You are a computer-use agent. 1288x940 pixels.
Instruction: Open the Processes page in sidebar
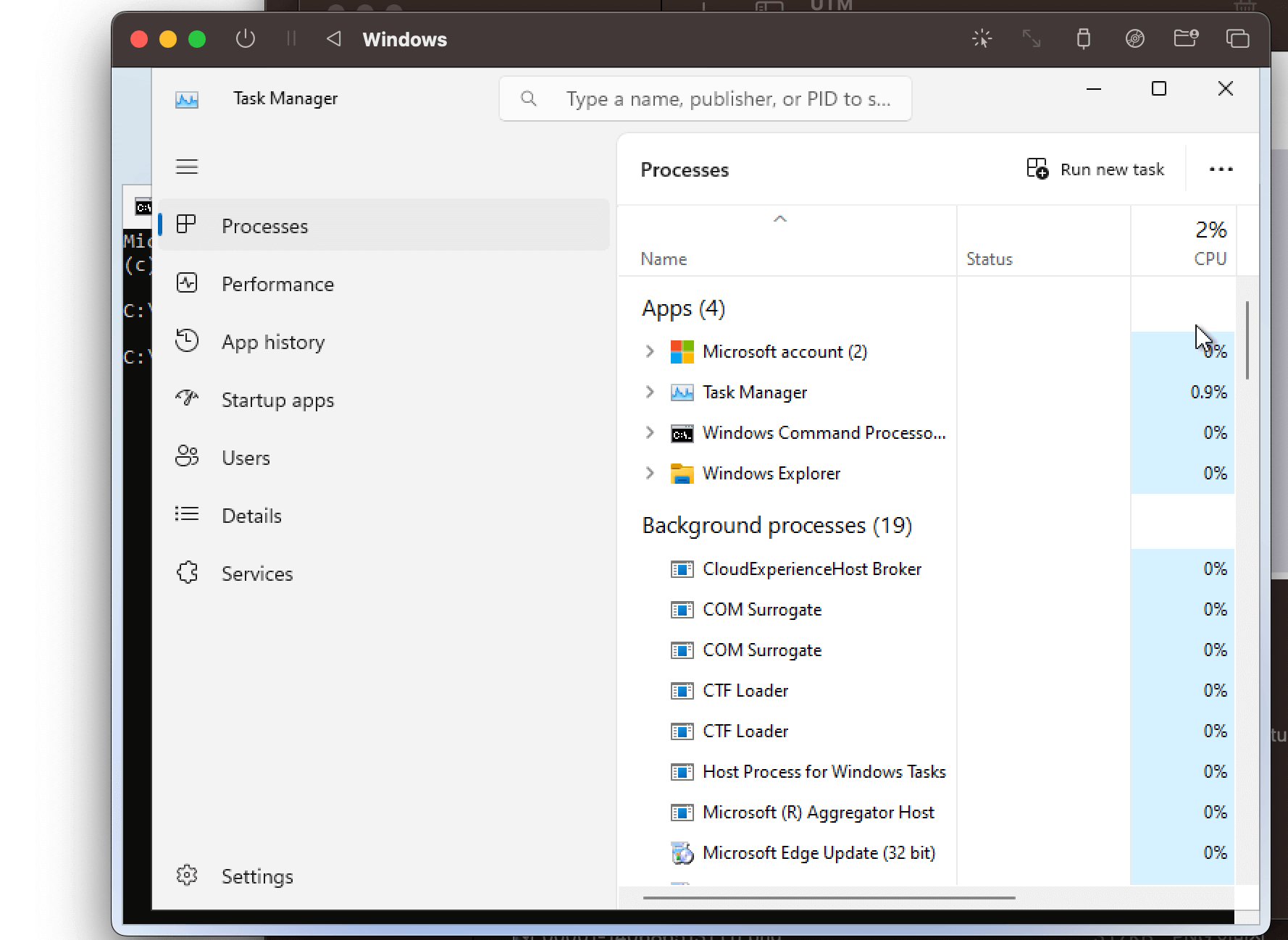384,226
